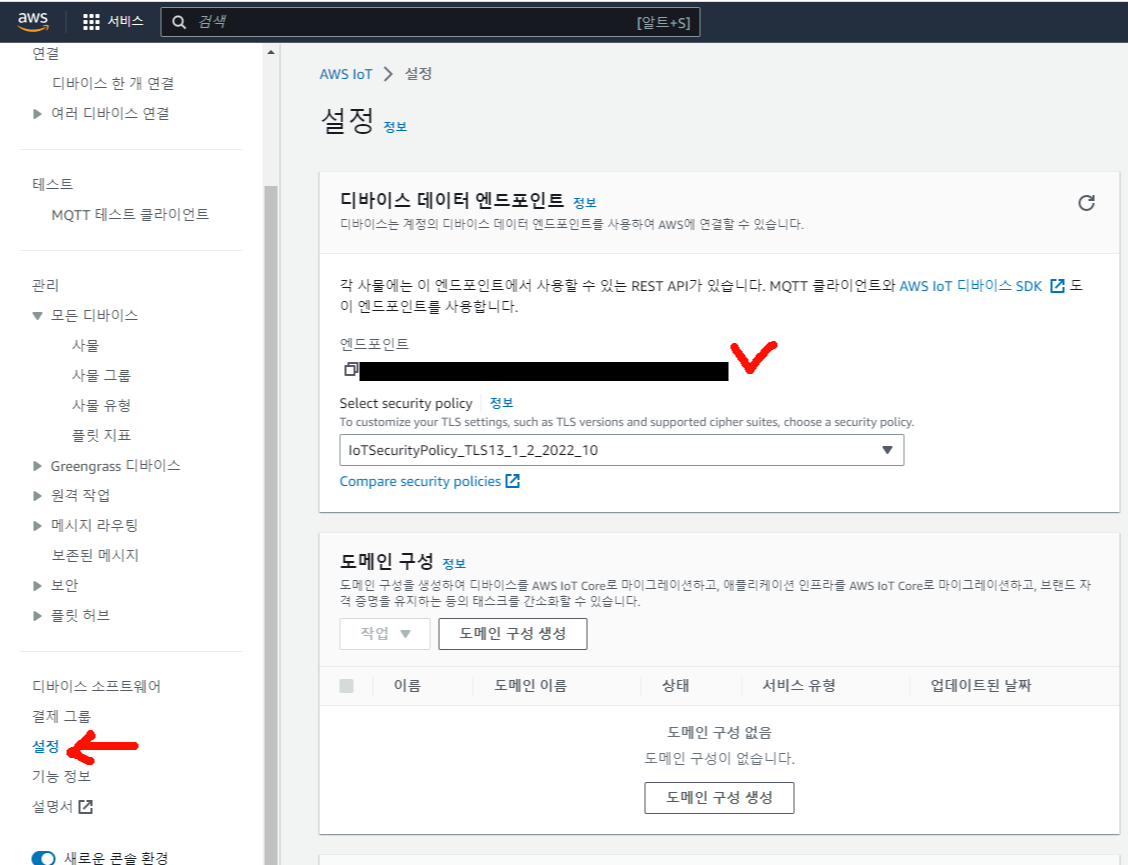1128x865 pixels.
Task: Click the search magnifier icon
Action: pos(179,22)
